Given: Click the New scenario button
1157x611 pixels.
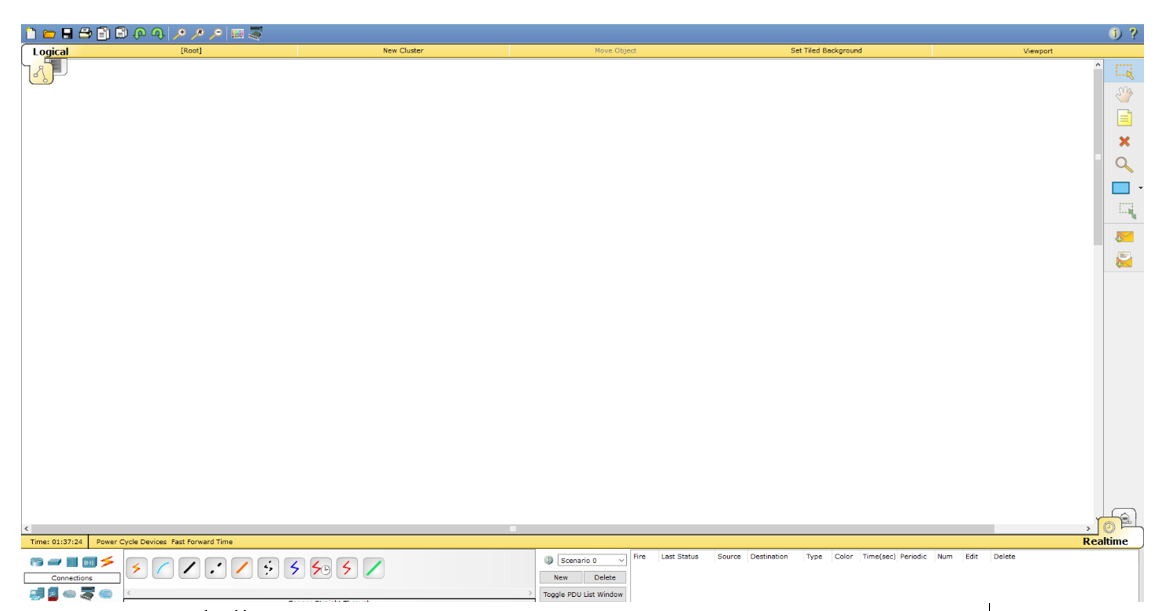Looking at the screenshot, I should click(561, 577).
